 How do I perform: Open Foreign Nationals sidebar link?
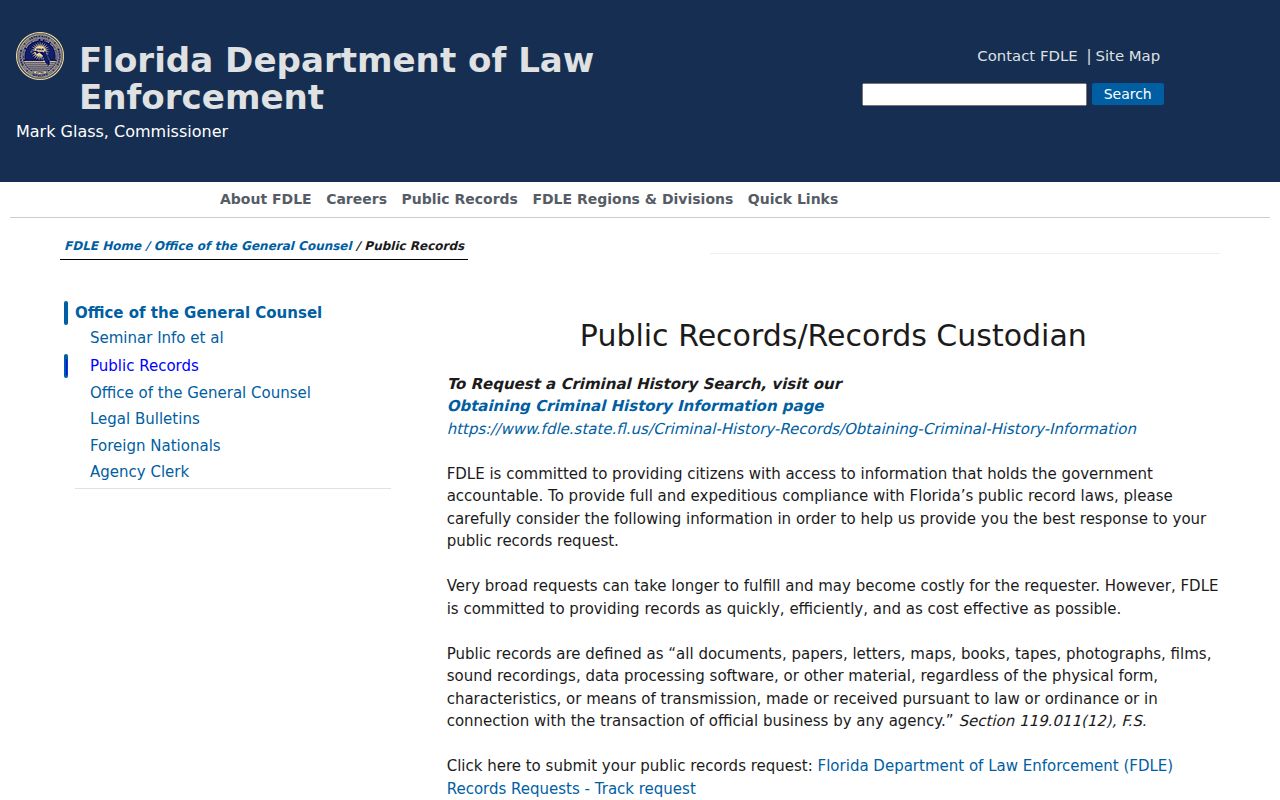[x=155, y=446]
